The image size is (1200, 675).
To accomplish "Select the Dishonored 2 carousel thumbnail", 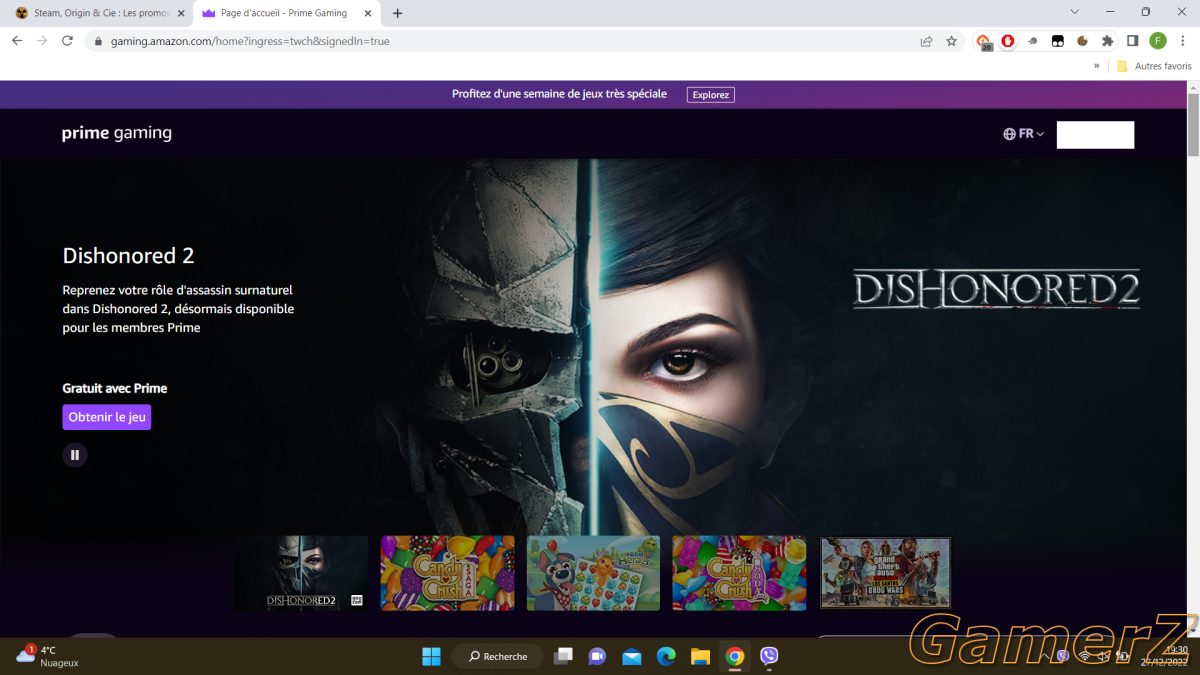I will point(301,573).
